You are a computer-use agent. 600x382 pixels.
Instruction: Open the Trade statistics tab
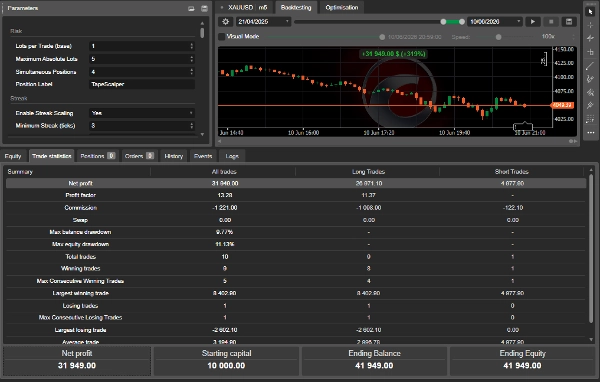[52, 156]
